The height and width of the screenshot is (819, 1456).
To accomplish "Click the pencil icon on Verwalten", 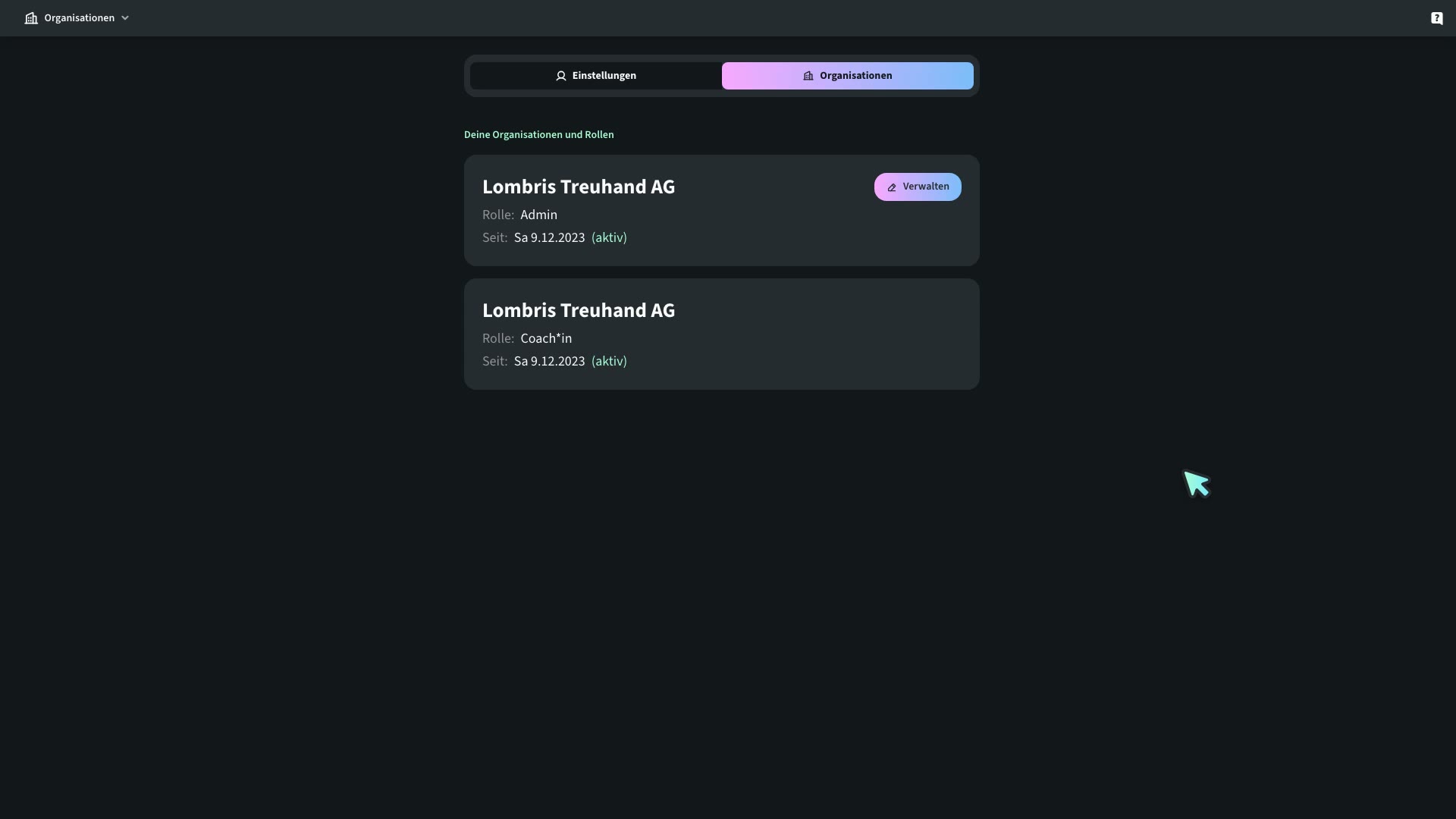I will point(892,187).
